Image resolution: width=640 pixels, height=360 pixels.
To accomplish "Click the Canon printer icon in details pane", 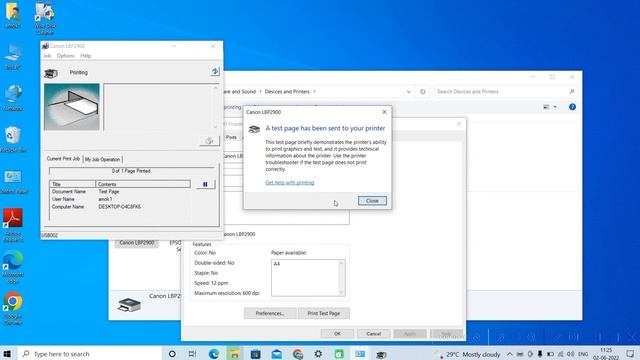I will [x=129, y=304].
